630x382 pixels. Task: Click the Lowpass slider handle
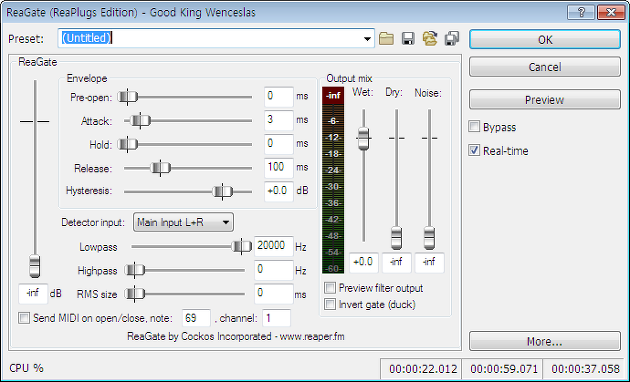242,246
